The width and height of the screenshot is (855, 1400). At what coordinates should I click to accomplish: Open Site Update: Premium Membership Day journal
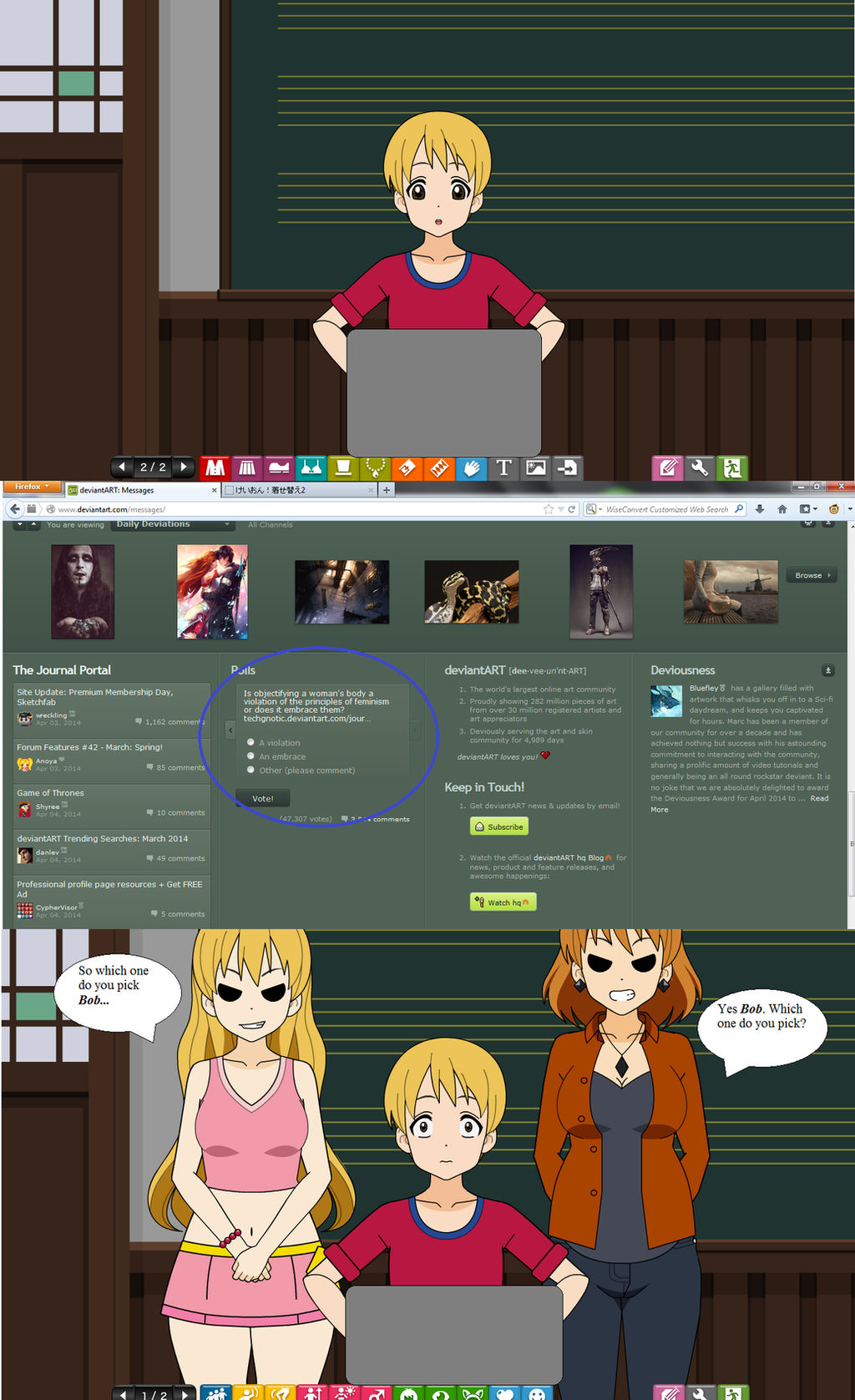pyautogui.click(x=95, y=697)
